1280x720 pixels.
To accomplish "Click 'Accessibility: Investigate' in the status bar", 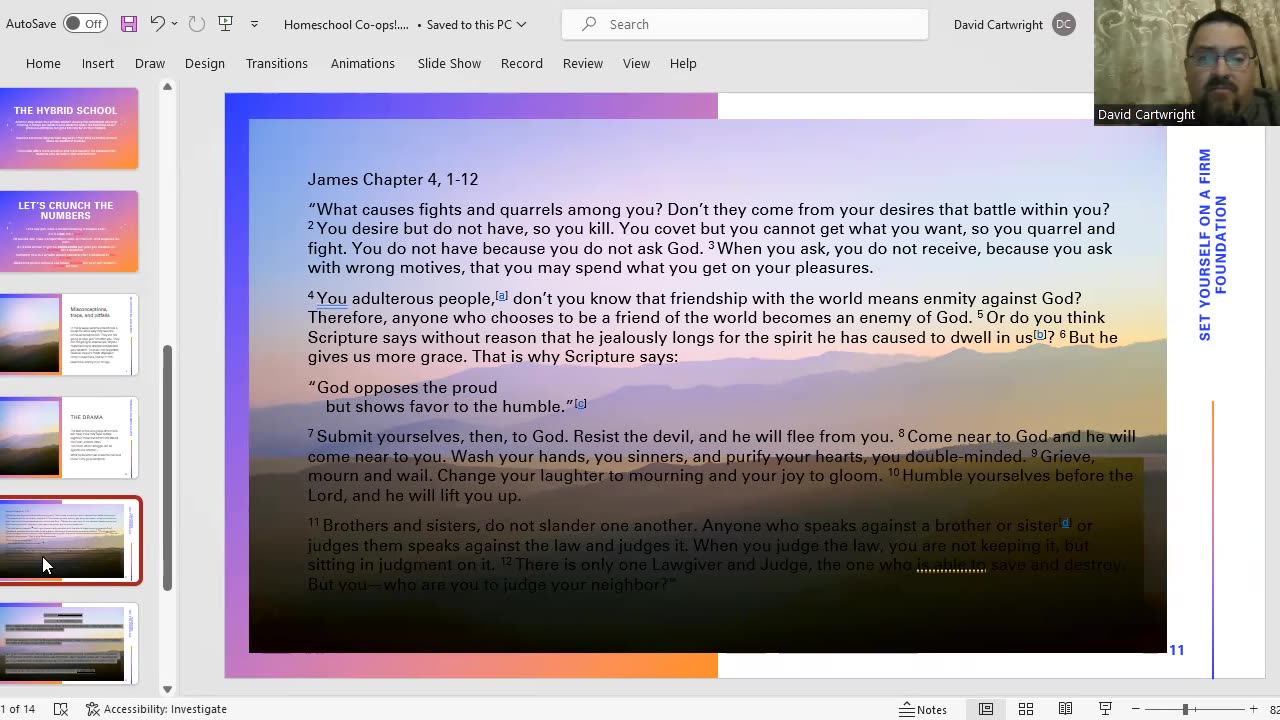I will [156, 709].
